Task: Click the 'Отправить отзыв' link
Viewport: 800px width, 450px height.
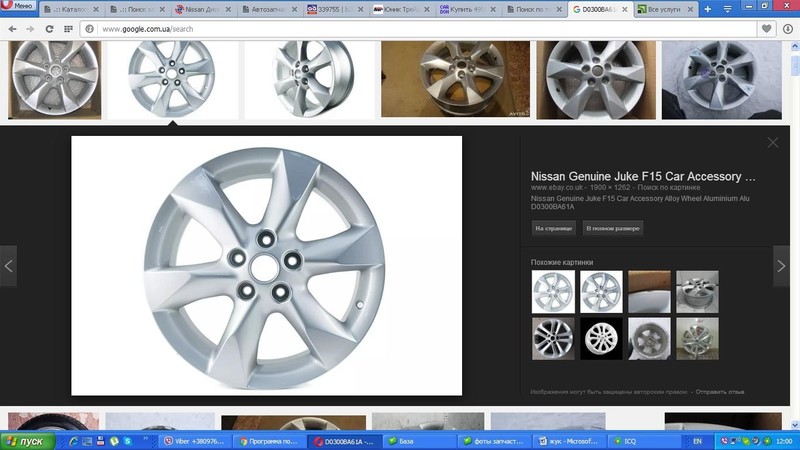Action: (718, 391)
